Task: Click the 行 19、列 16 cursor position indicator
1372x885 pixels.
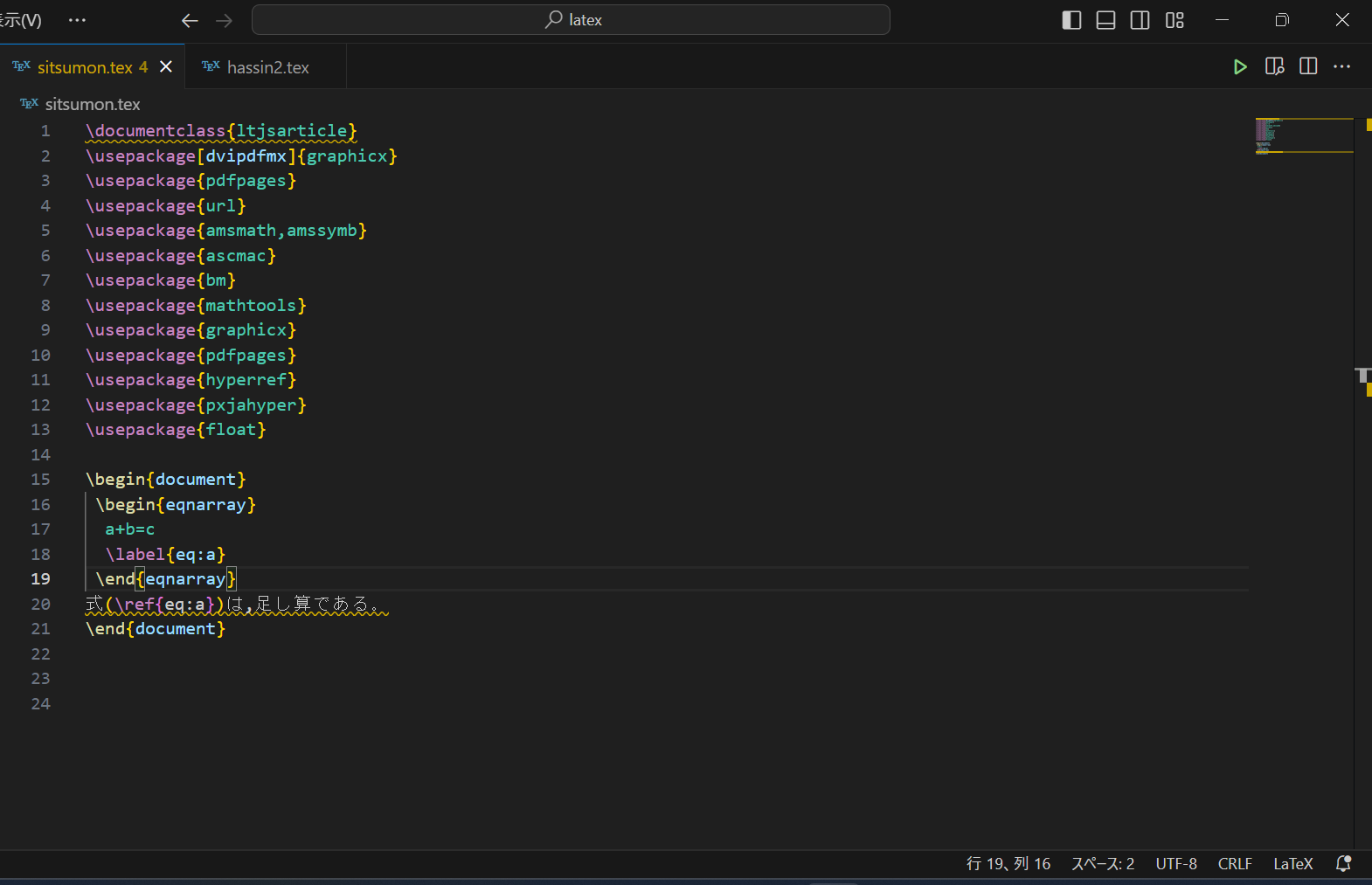Action: point(1008,864)
